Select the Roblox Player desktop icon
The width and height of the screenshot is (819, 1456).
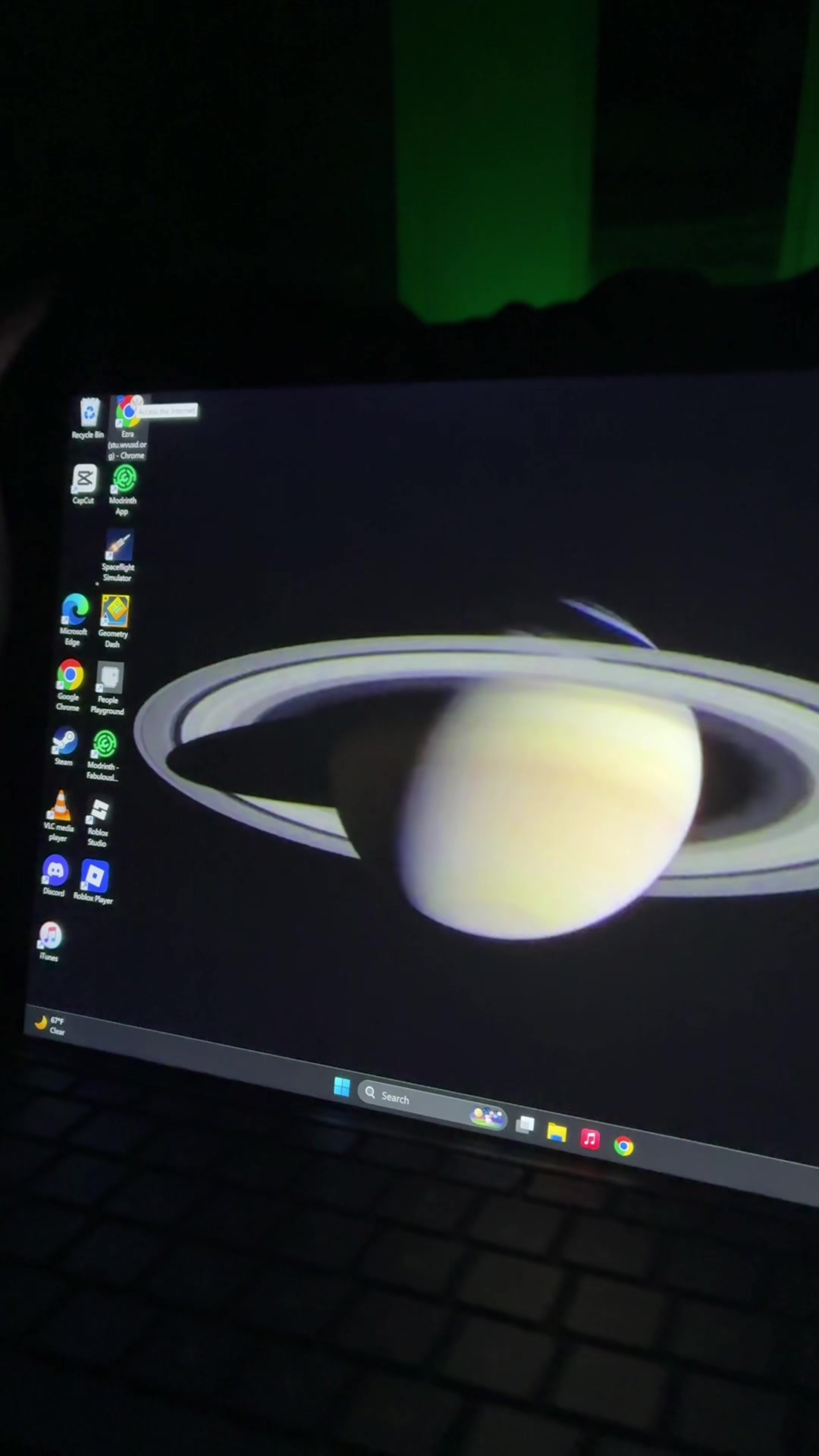click(94, 882)
